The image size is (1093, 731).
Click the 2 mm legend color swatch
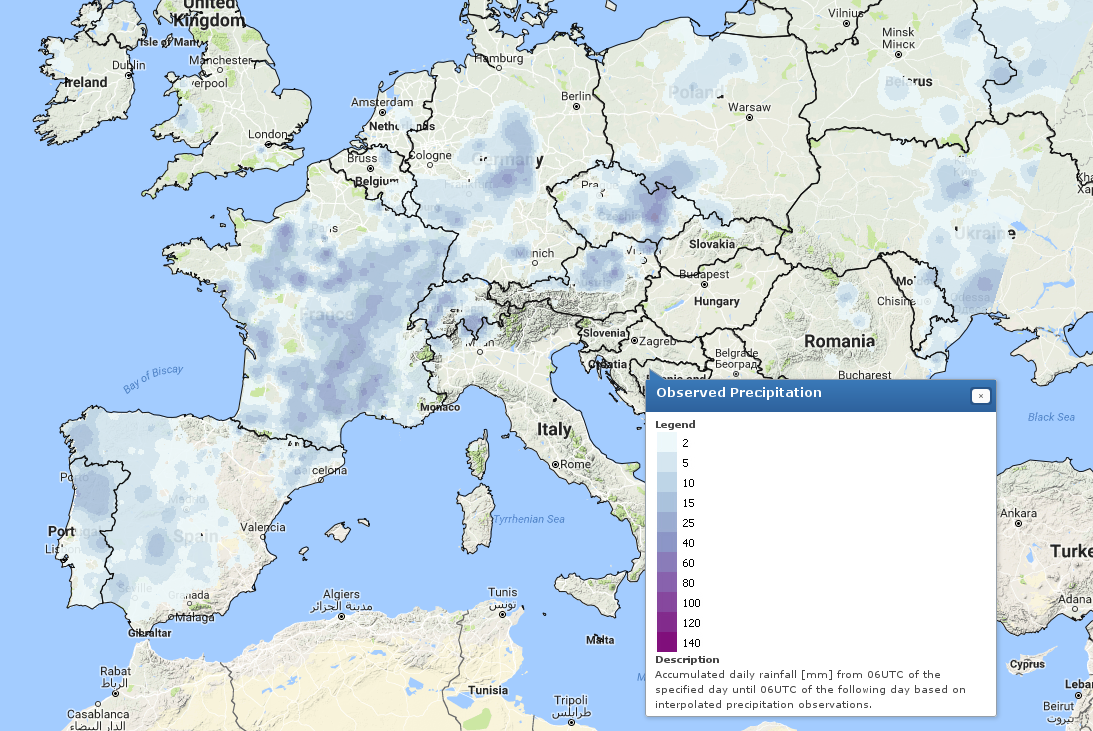(666, 442)
